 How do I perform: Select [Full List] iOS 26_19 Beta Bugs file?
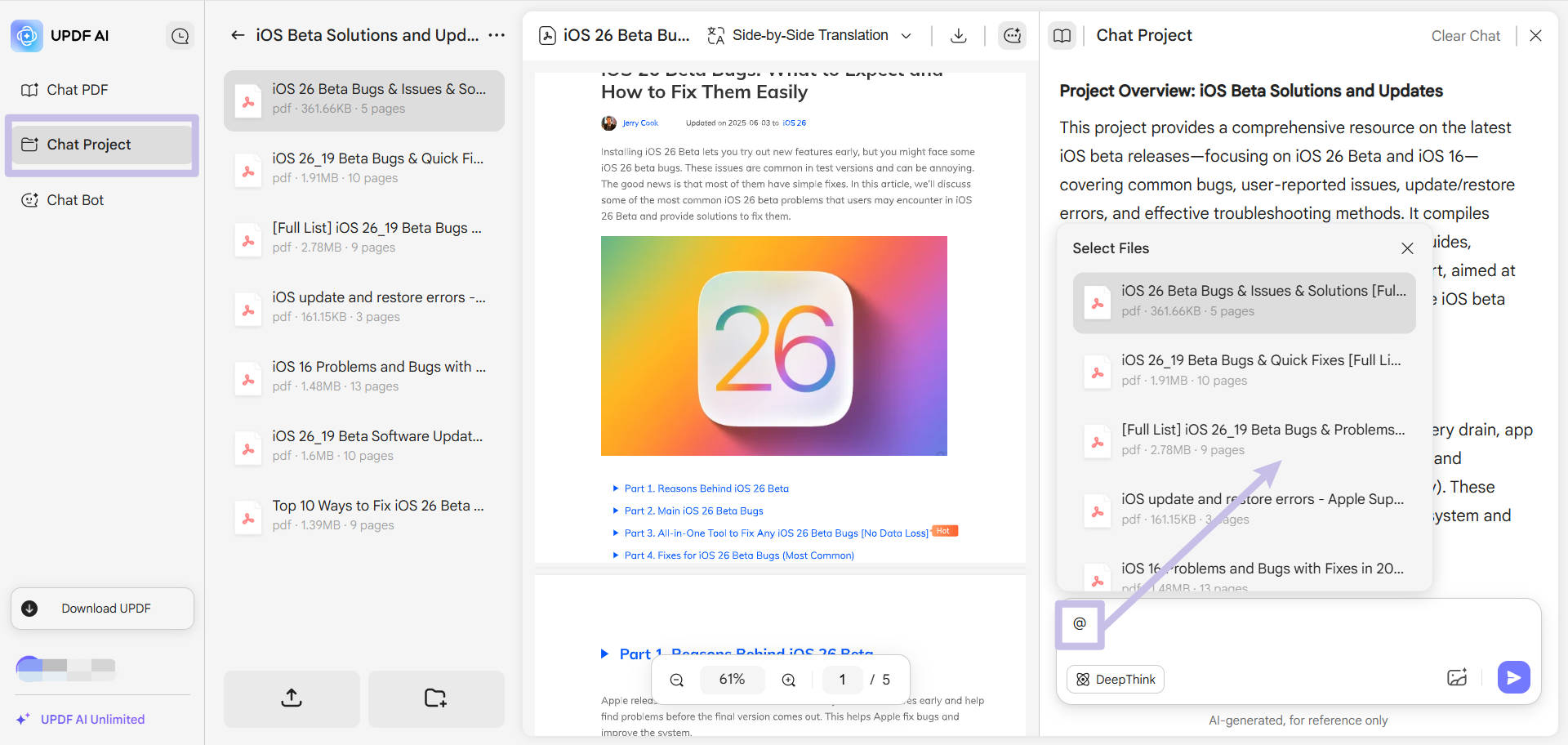(x=364, y=239)
